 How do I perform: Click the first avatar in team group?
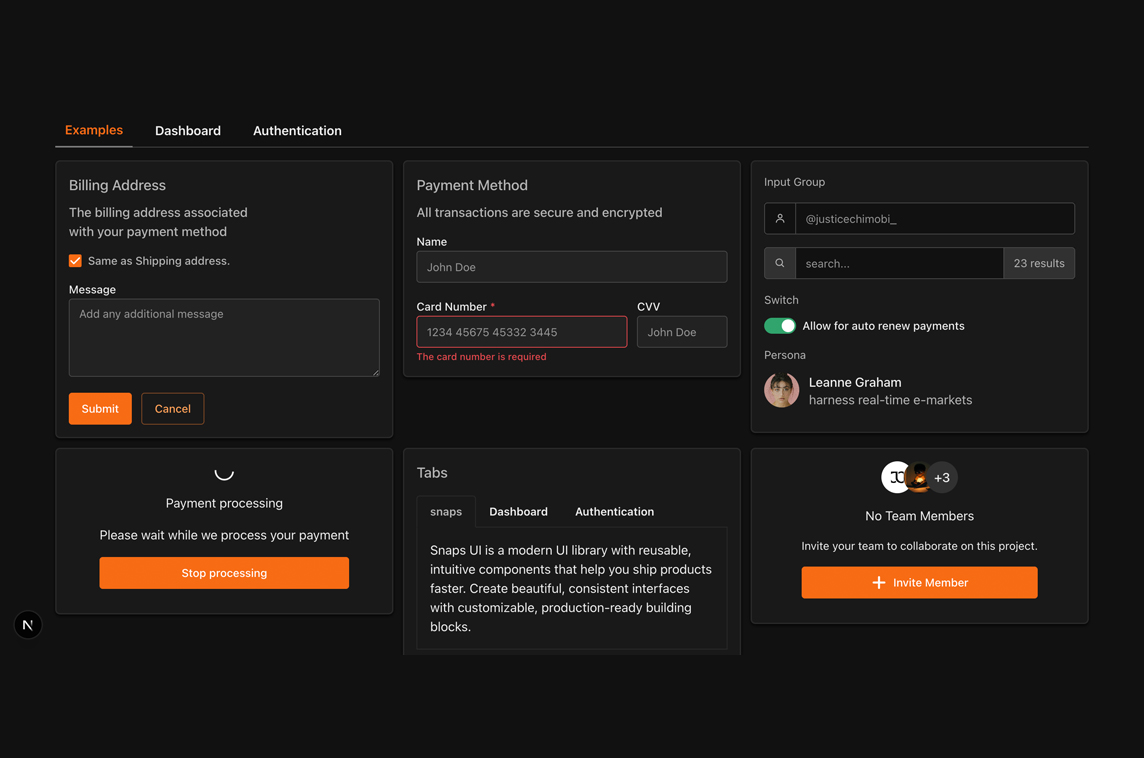point(894,478)
